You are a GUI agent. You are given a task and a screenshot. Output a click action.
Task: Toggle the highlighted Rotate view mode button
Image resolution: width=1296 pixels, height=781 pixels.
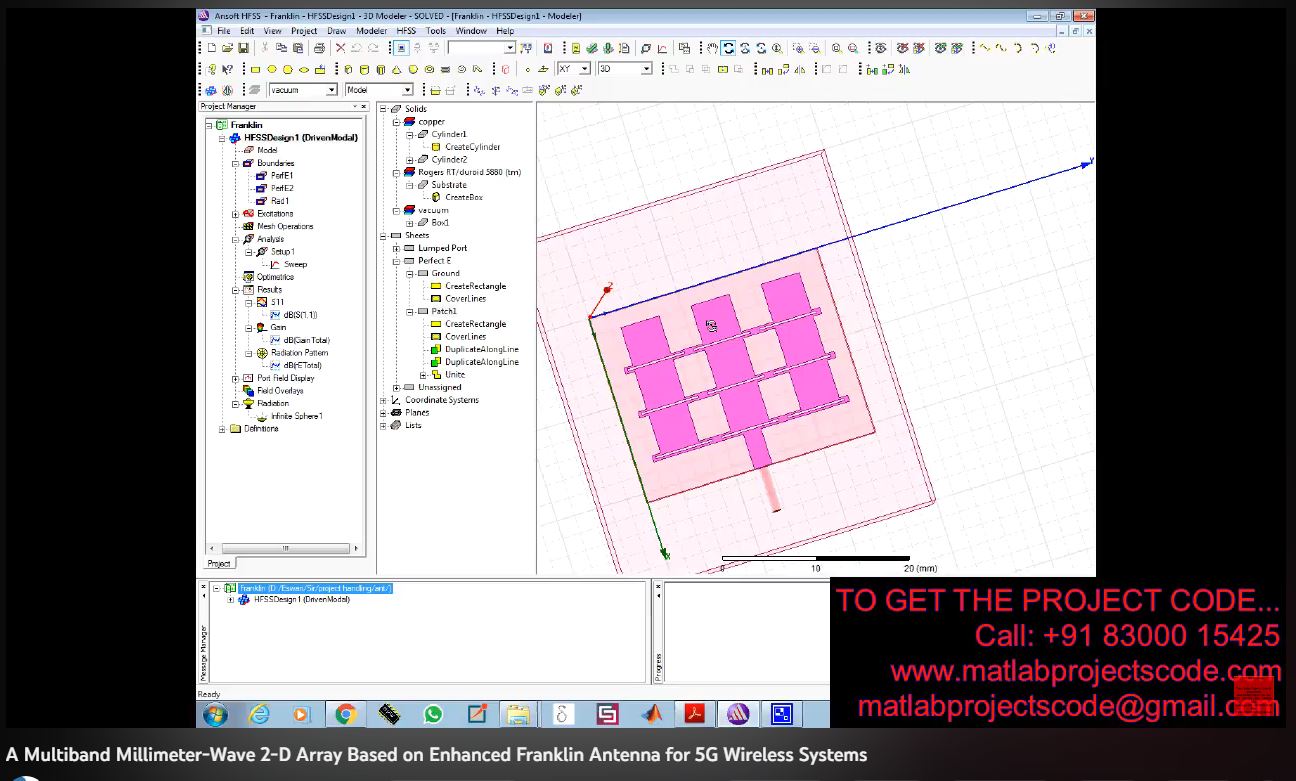point(728,48)
